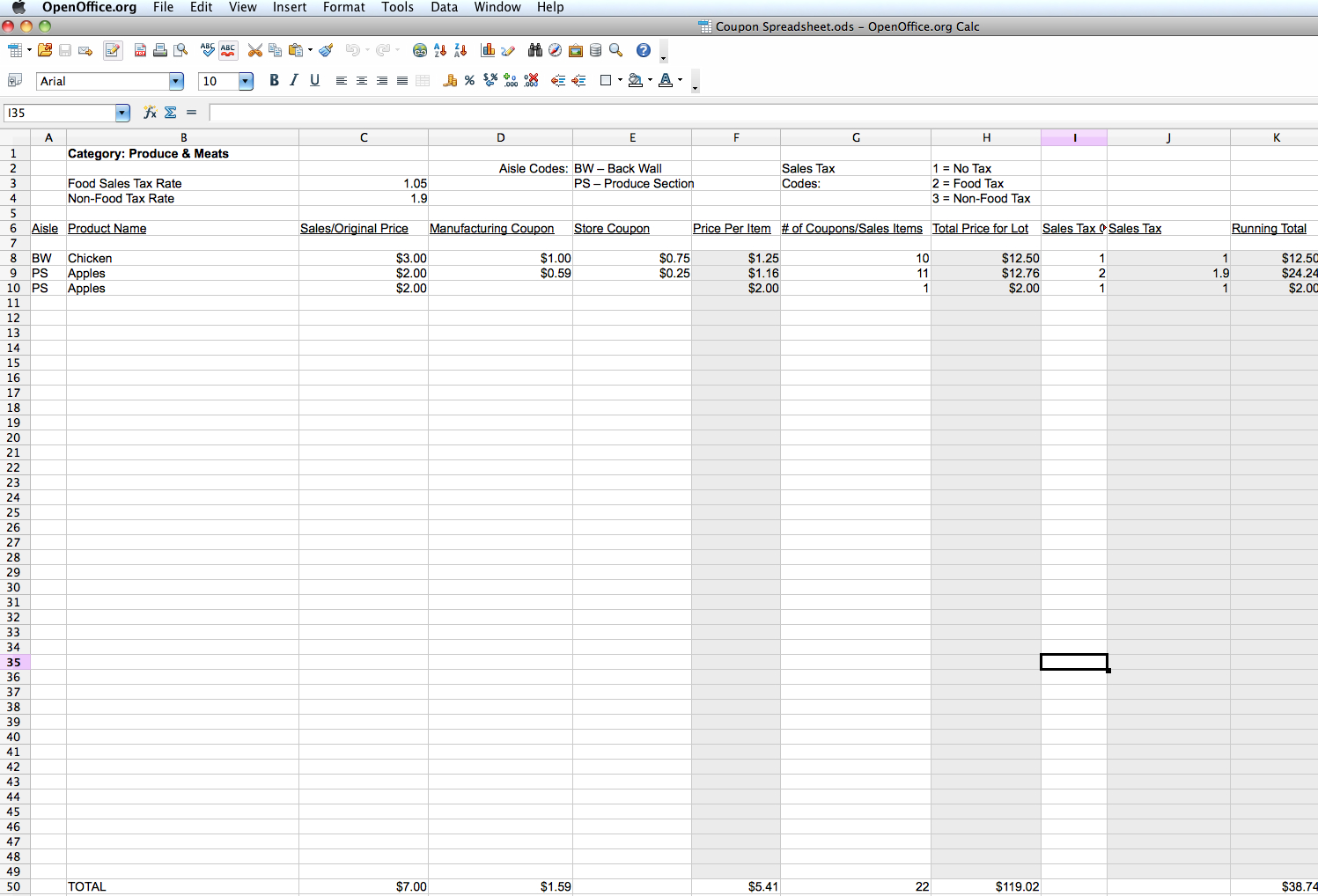Apply currency number format icon
This screenshot has width=1318, height=896.
click(450, 81)
